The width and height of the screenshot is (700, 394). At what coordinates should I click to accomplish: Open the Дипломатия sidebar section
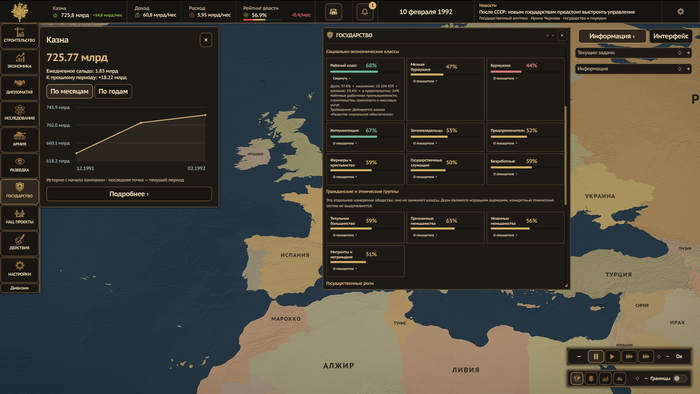[19, 87]
